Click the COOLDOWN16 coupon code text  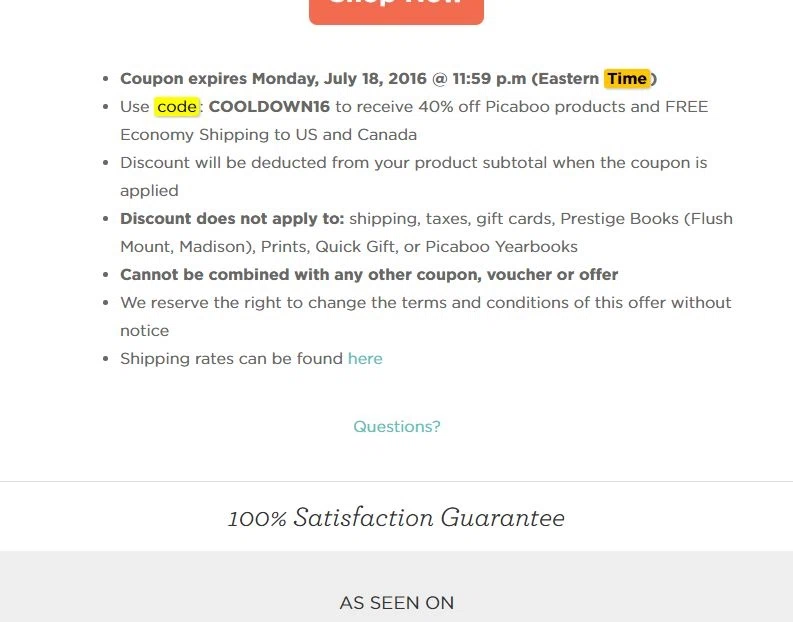click(x=269, y=107)
